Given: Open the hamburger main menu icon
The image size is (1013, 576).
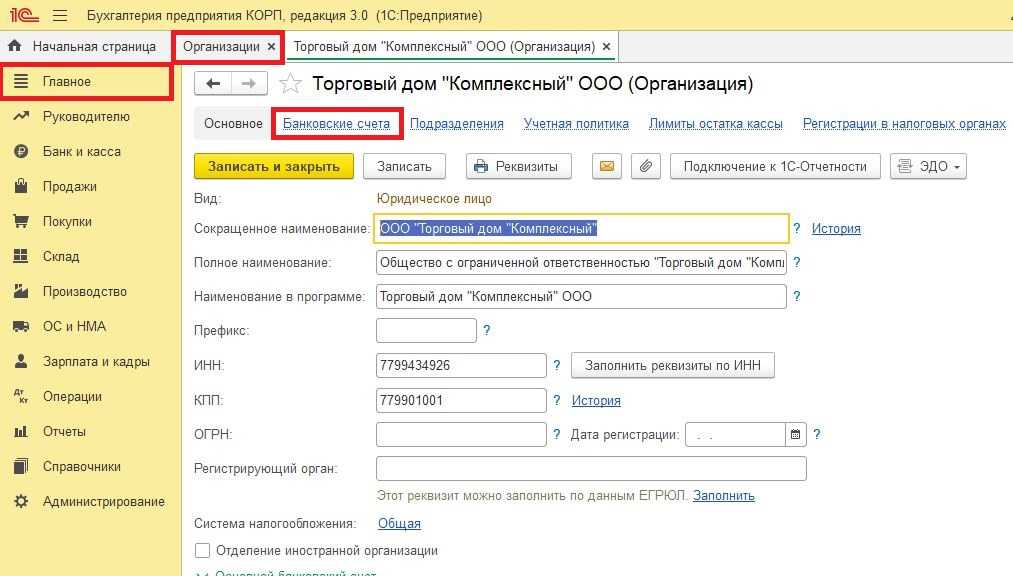Looking at the screenshot, I should coord(59,15).
